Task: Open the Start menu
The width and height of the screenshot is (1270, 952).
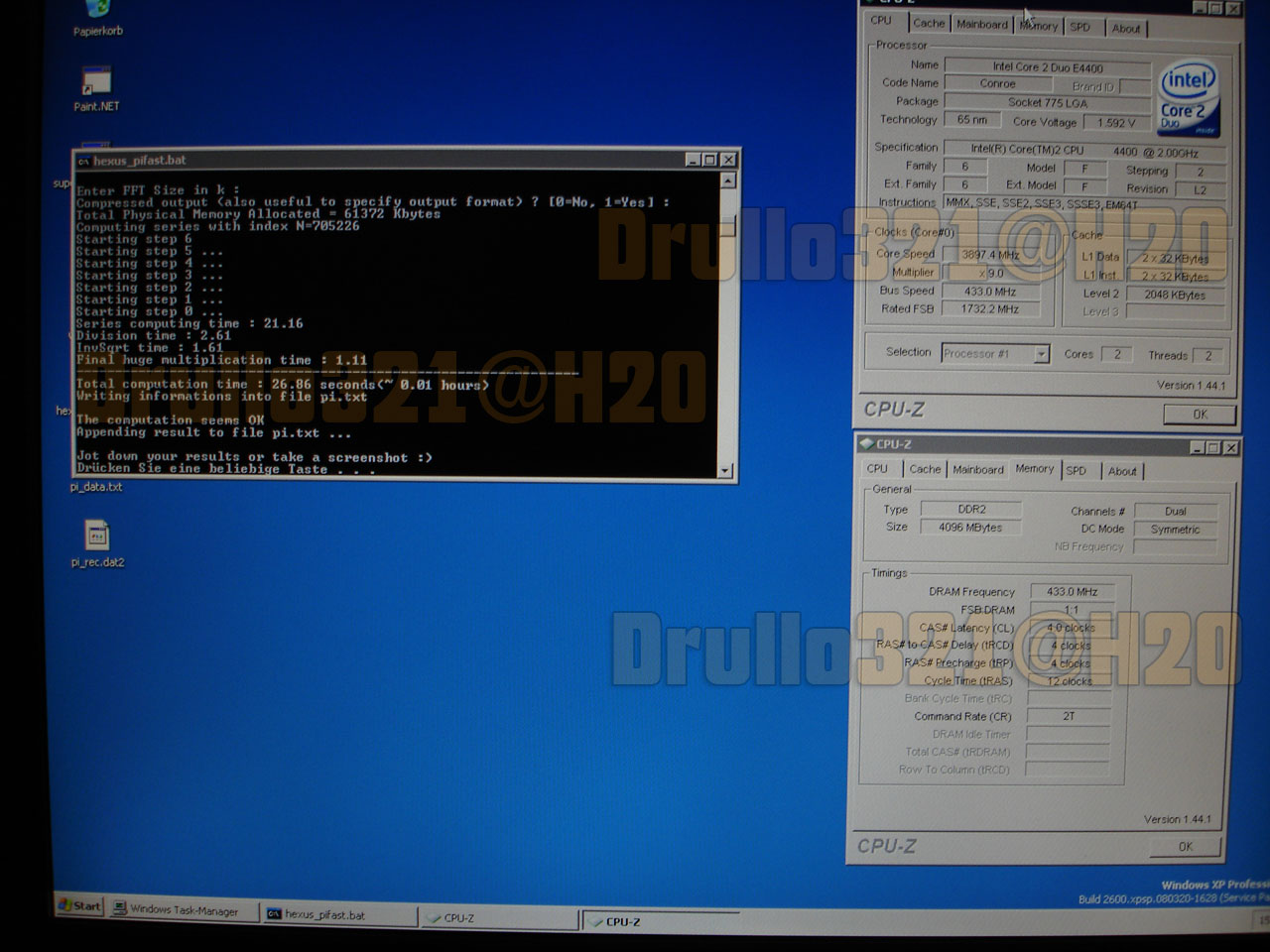Action: click(x=79, y=905)
